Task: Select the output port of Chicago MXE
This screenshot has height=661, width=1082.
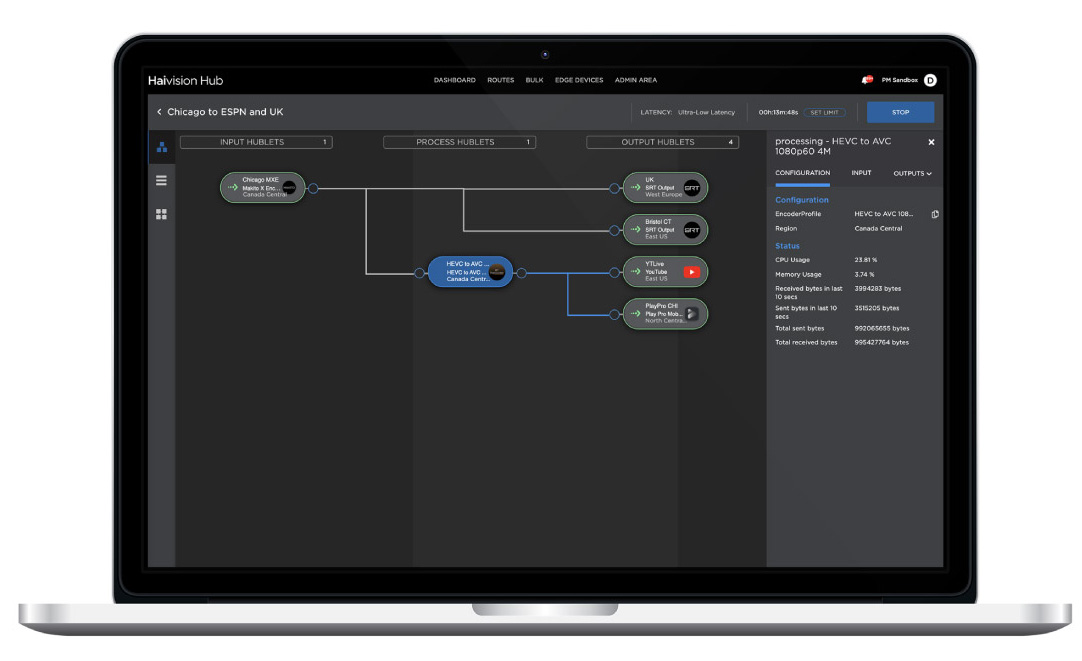Action: (313, 188)
